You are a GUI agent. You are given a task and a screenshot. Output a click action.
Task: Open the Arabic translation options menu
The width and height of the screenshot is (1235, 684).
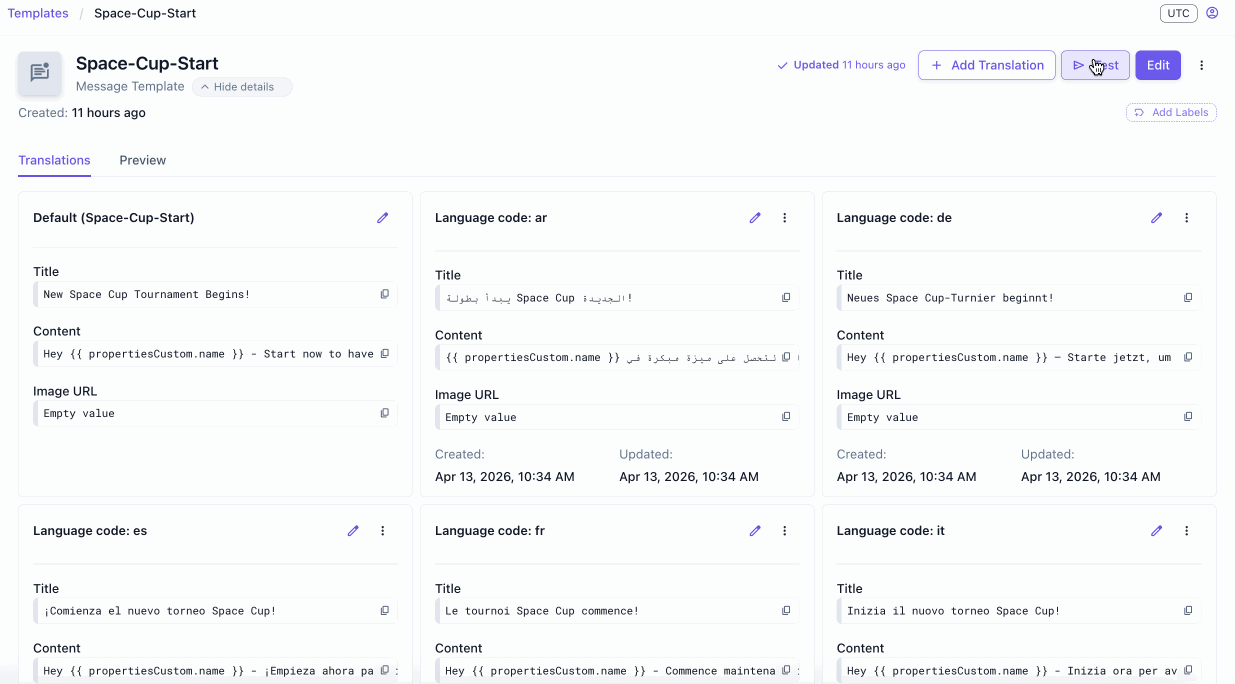(785, 218)
